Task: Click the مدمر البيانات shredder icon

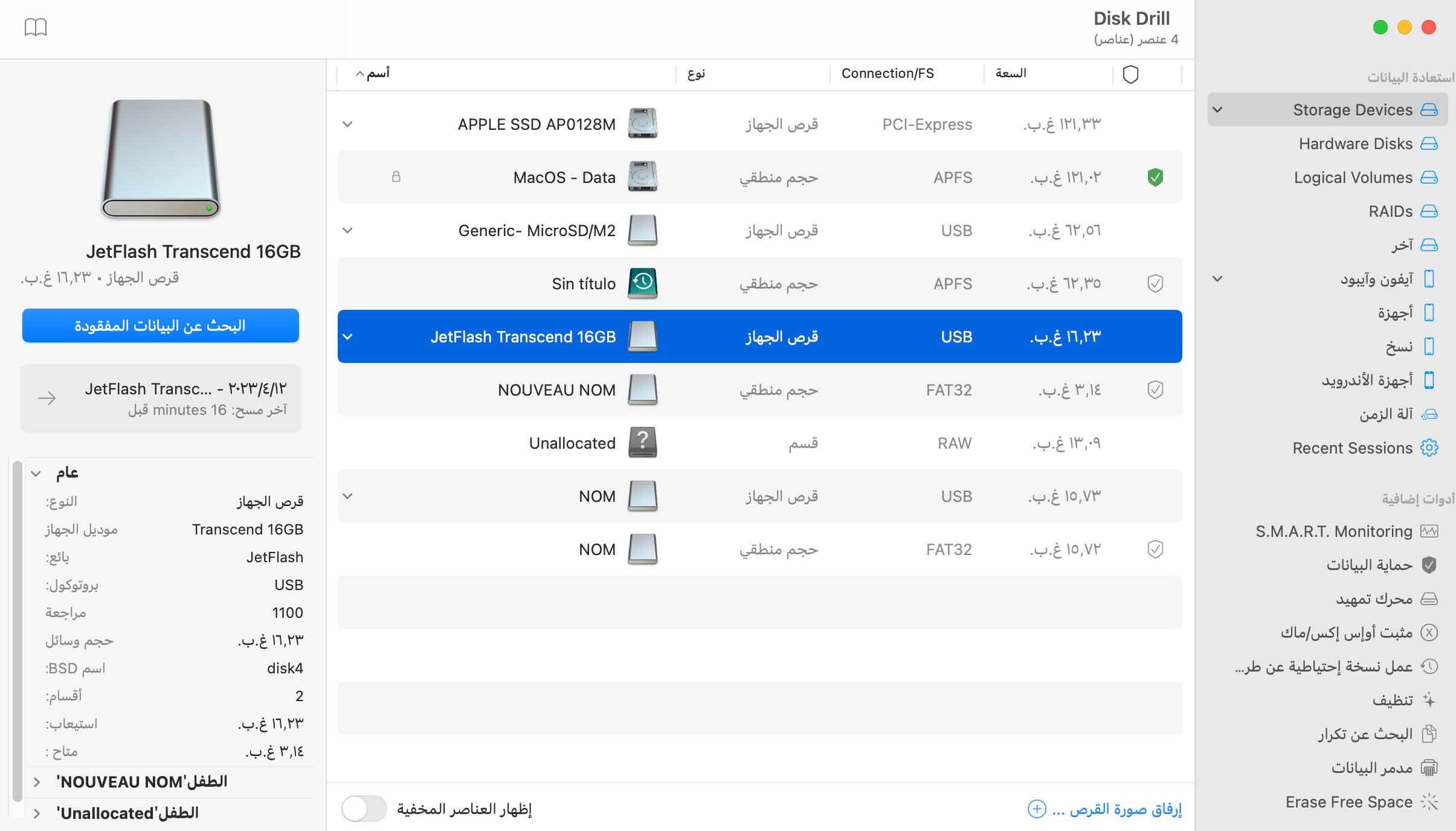Action: [x=1429, y=767]
